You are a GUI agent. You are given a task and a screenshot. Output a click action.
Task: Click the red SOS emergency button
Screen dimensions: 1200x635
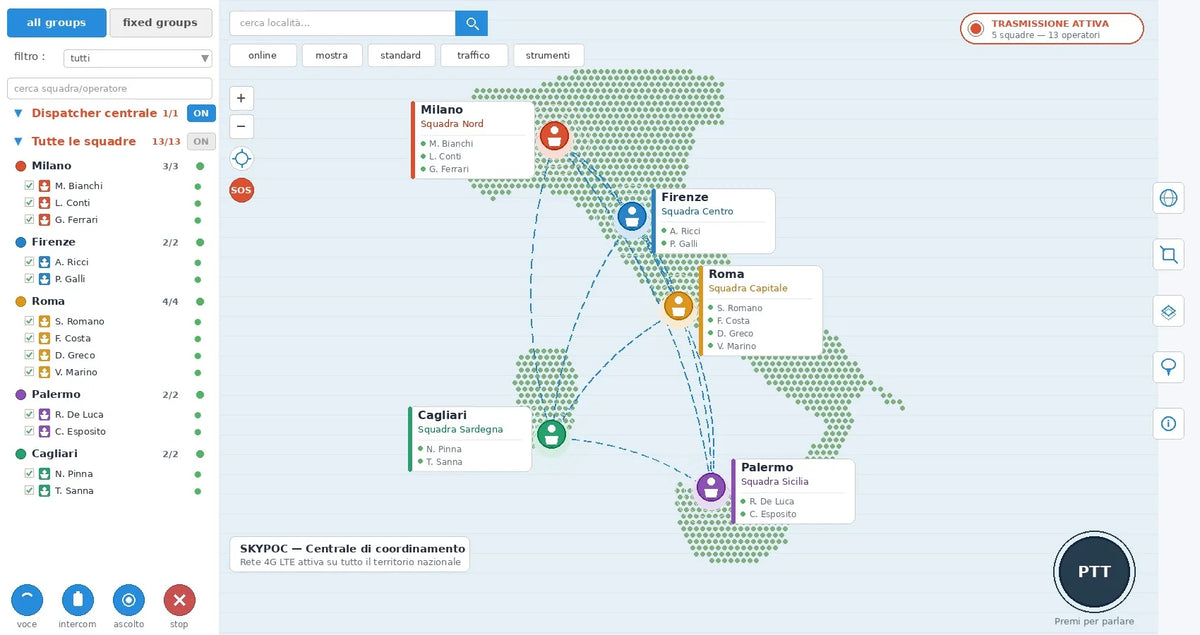[241, 189]
